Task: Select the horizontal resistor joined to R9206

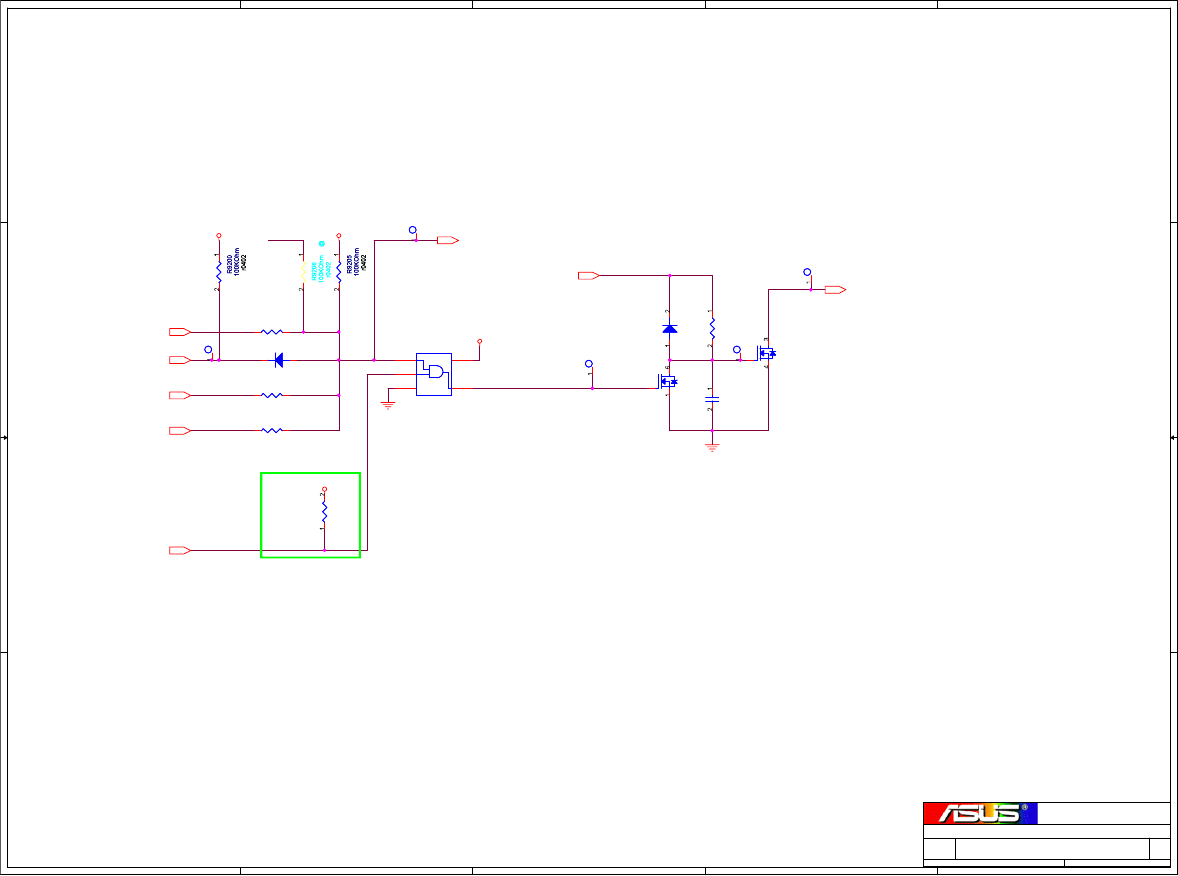Action: 272,331
